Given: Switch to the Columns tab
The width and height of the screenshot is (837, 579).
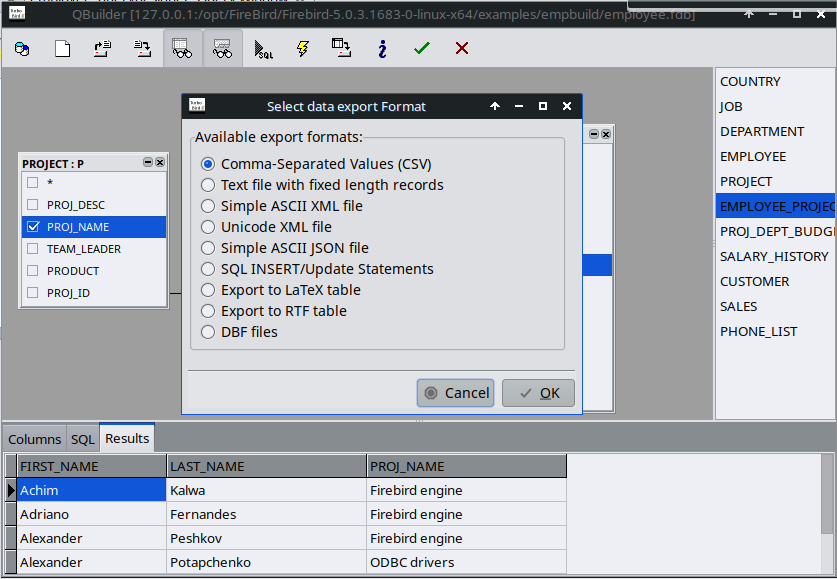Looking at the screenshot, I should click(x=35, y=439).
